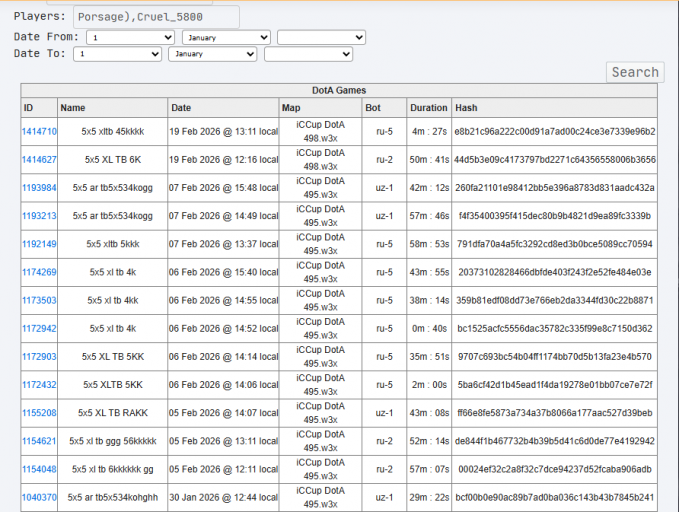Select game name '5x5 XL TB 5KK'
Screen dimensions: 679x512
pyautogui.click(x=113, y=357)
